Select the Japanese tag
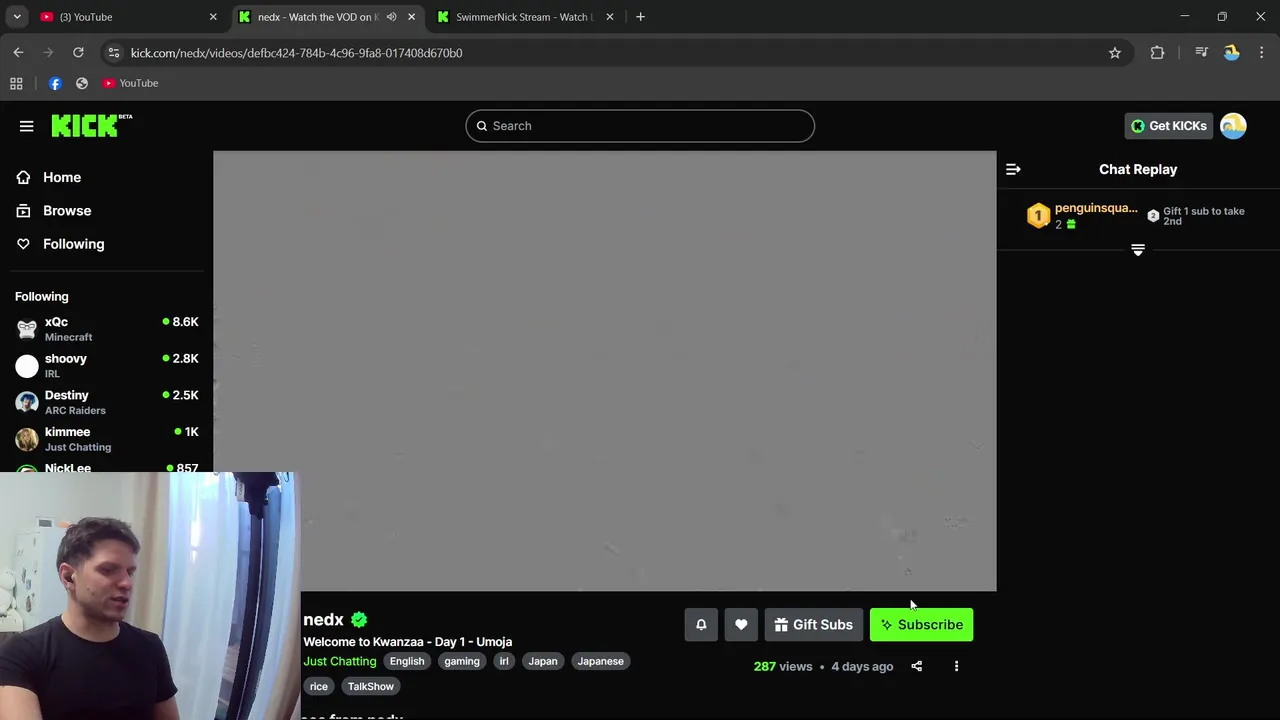Image resolution: width=1280 pixels, height=720 pixels. [x=600, y=661]
